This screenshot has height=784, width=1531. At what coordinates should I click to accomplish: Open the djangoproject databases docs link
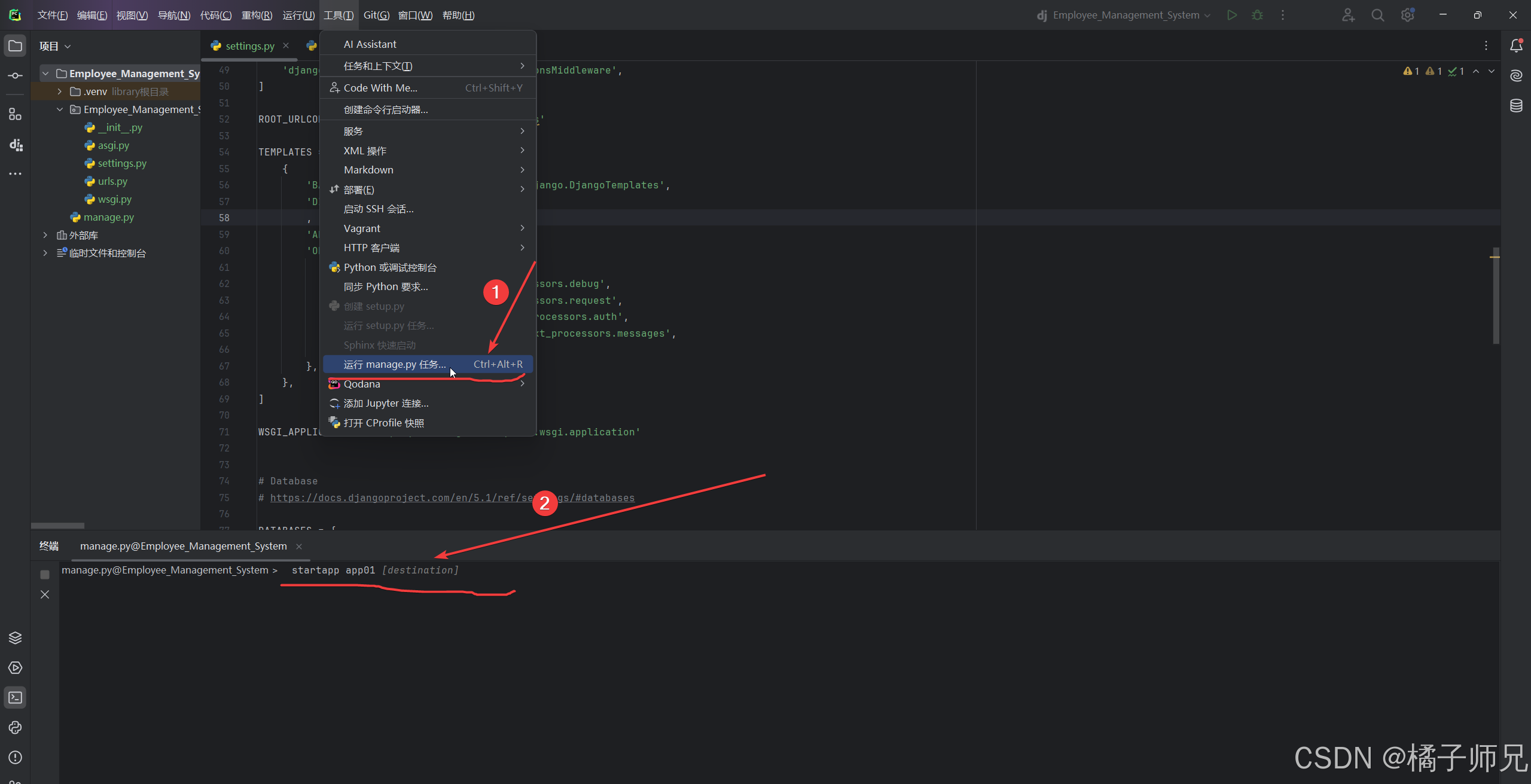(x=452, y=498)
